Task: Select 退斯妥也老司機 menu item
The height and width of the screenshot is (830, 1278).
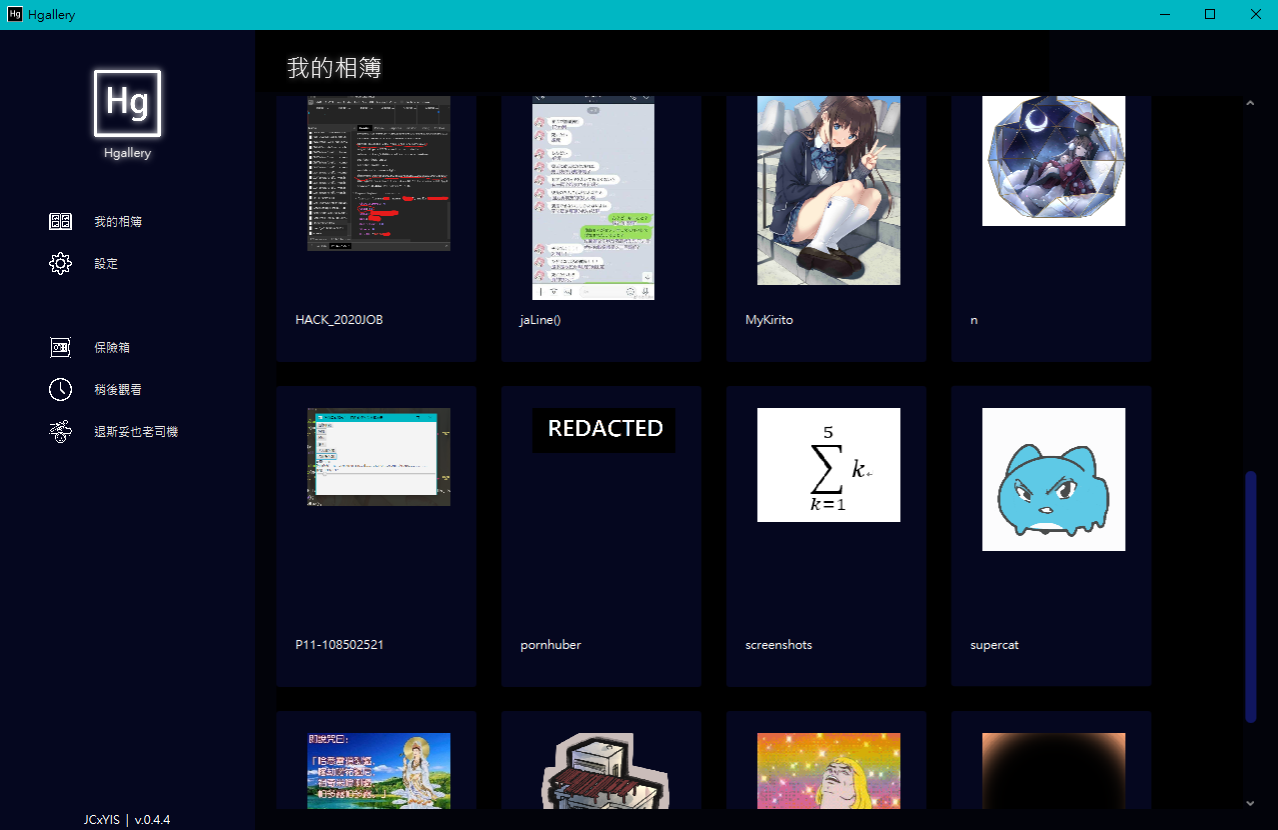Action: (x=136, y=432)
